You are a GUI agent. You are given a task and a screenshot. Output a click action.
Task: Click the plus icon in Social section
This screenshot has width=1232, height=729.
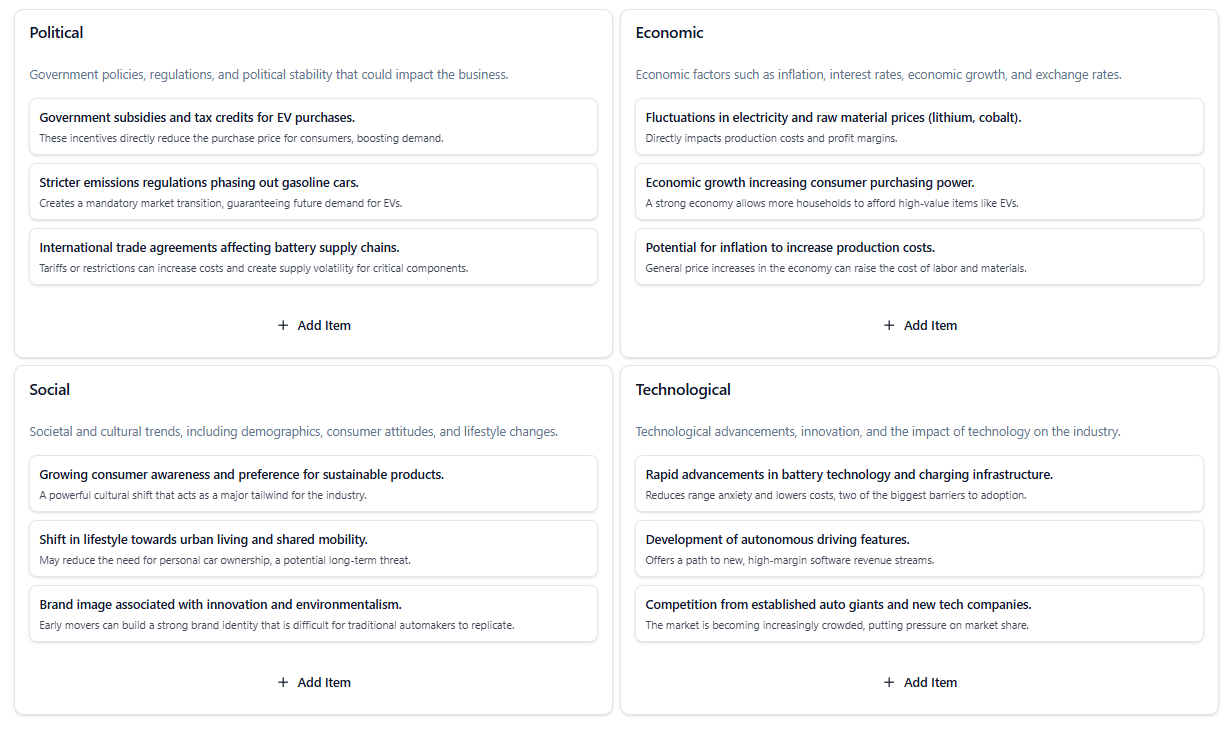click(283, 682)
